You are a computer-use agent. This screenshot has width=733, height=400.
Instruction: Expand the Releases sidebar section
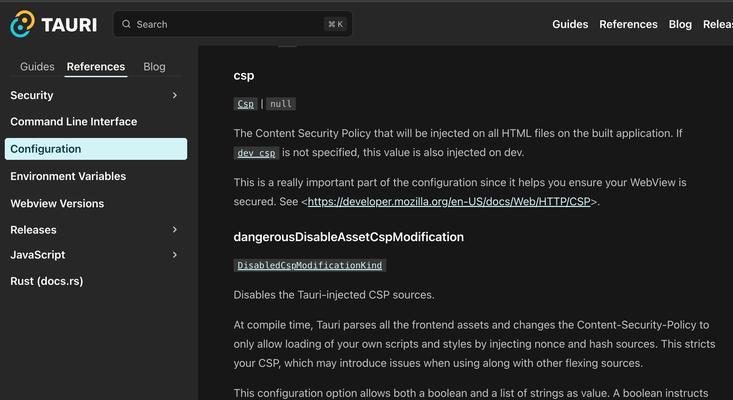pyautogui.click(x=174, y=229)
